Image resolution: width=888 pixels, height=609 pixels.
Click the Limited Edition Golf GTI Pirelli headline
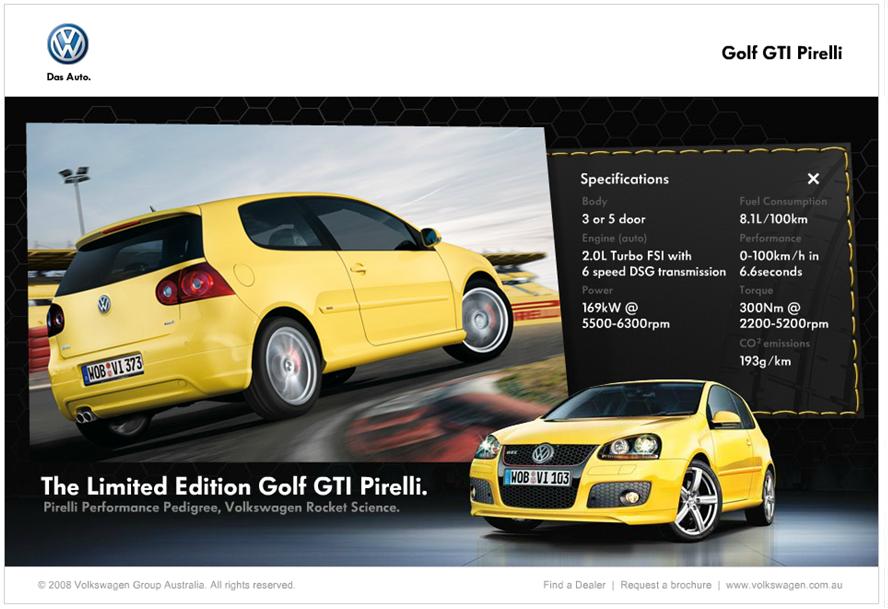click(x=234, y=487)
